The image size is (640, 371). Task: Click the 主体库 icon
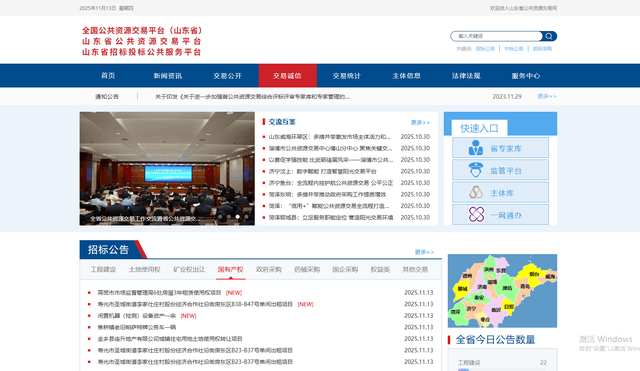click(x=476, y=192)
